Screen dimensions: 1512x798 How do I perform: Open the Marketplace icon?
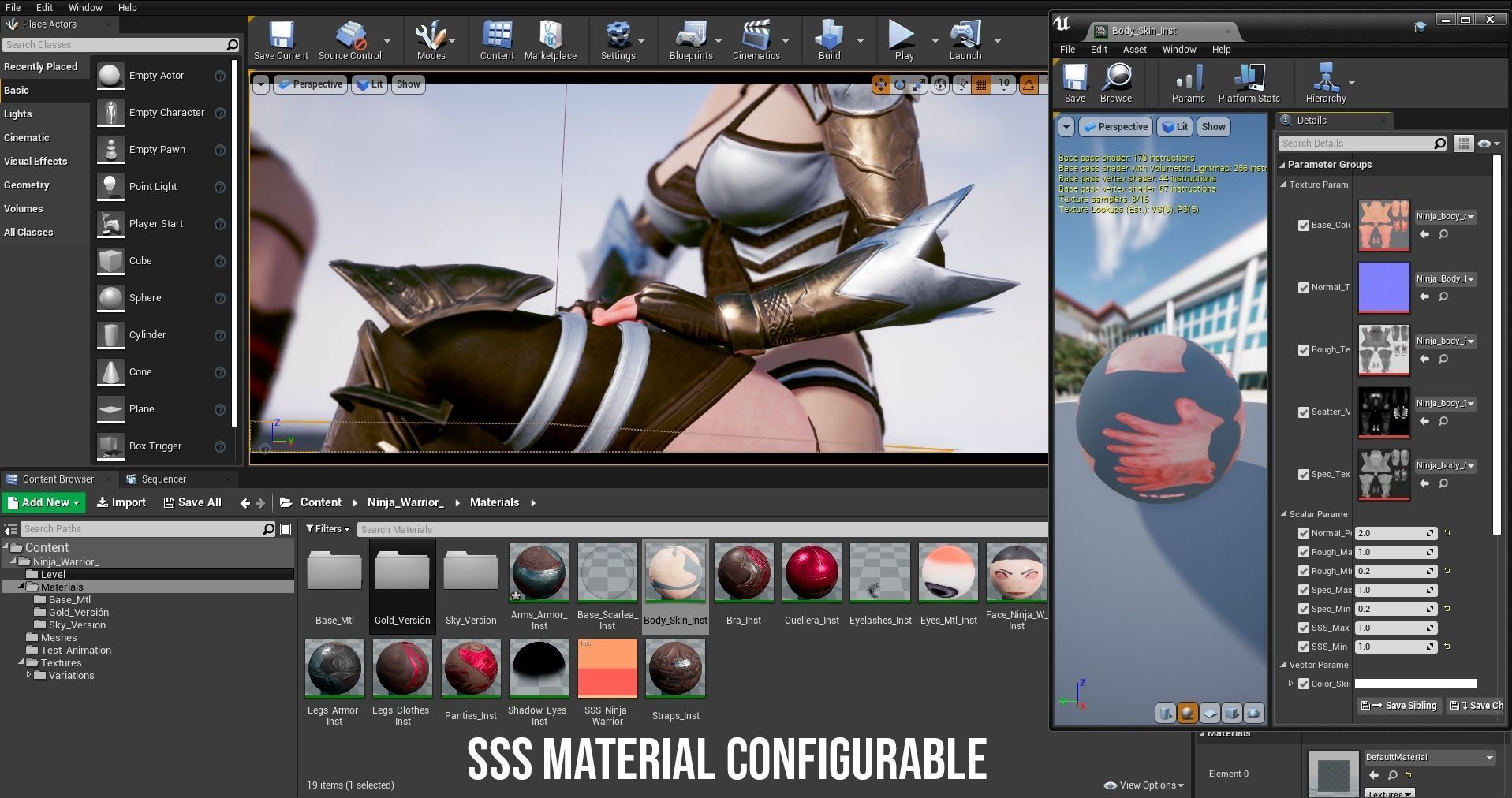coord(551,41)
